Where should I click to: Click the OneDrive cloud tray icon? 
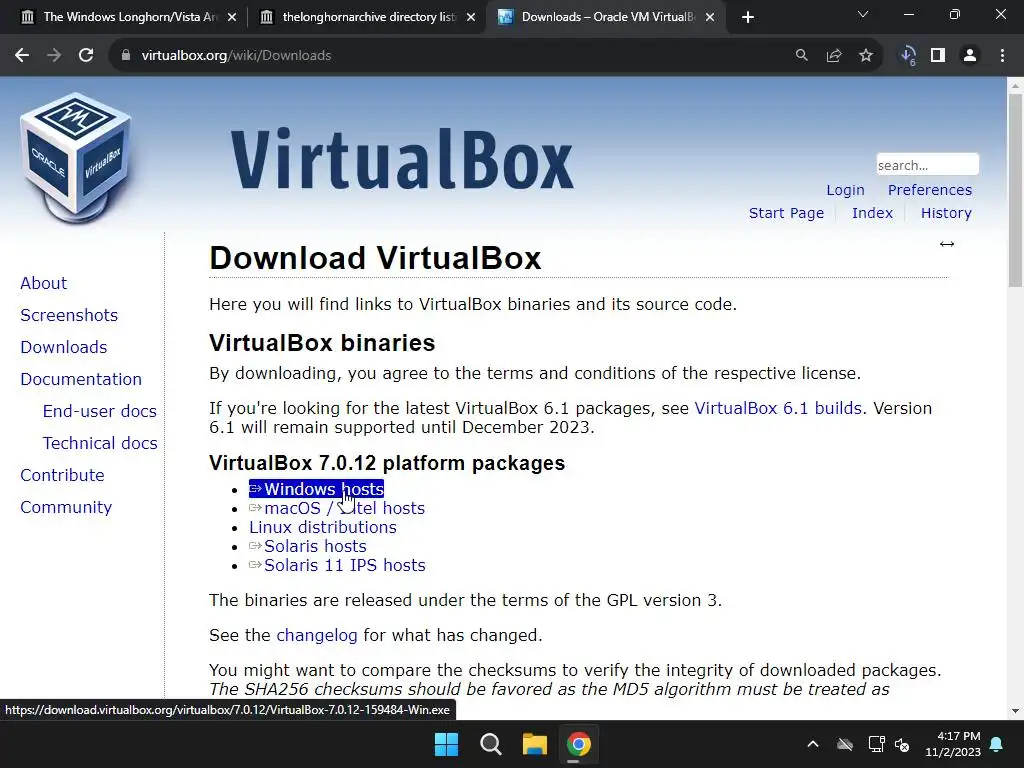pyautogui.click(x=845, y=744)
